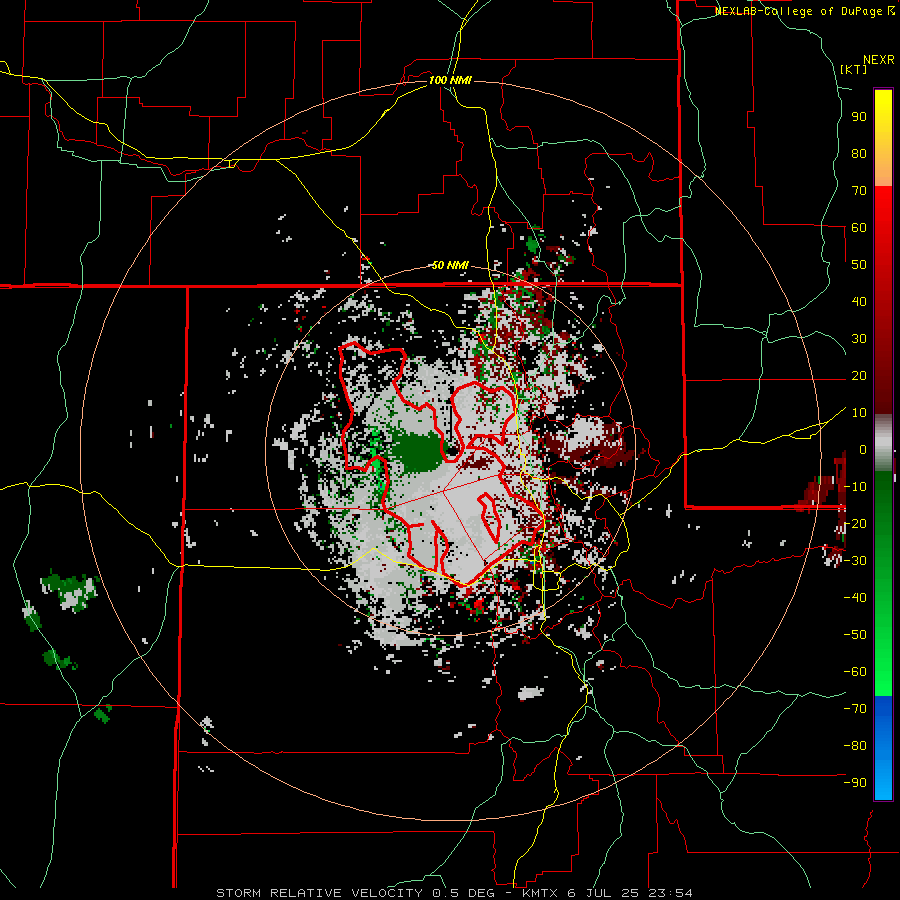Click the "23:54" timestamp
This screenshot has width=900, height=900.
tap(670, 893)
